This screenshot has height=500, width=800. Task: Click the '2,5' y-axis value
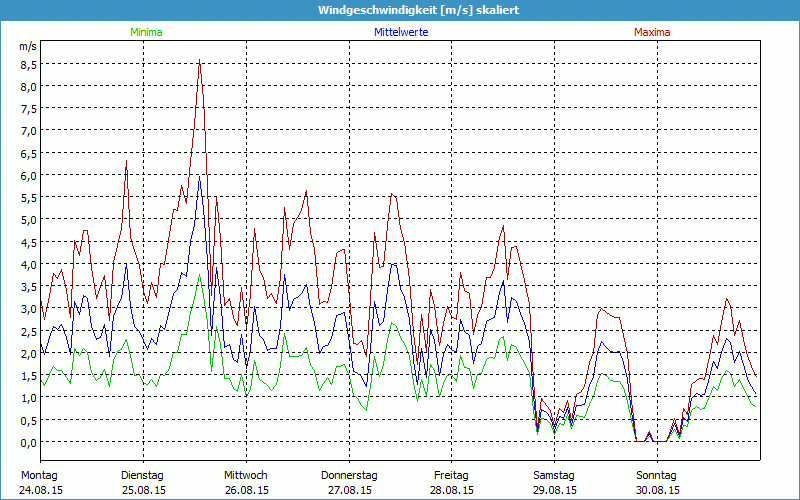coord(29,332)
